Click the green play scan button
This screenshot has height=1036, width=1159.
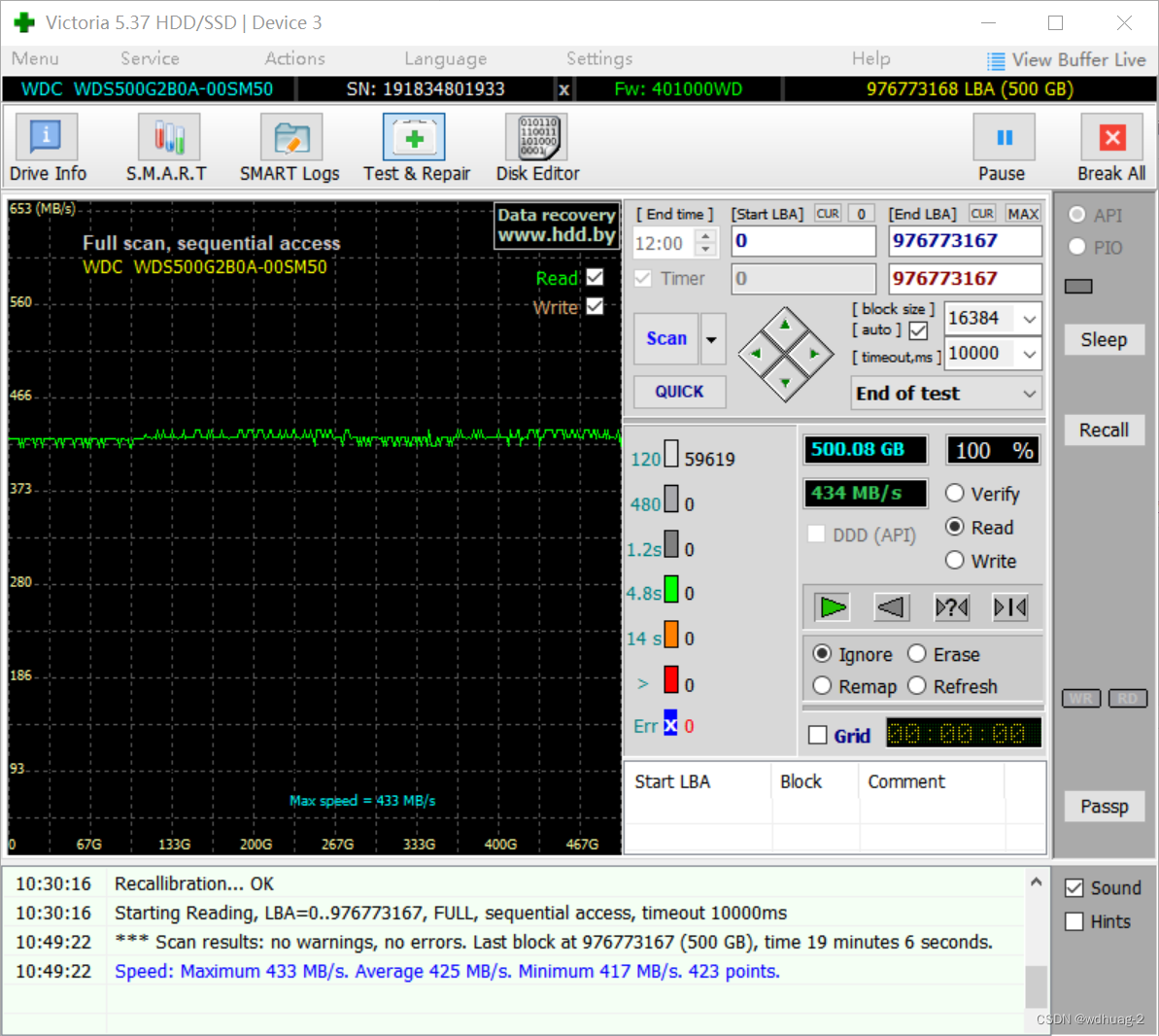(833, 607)
